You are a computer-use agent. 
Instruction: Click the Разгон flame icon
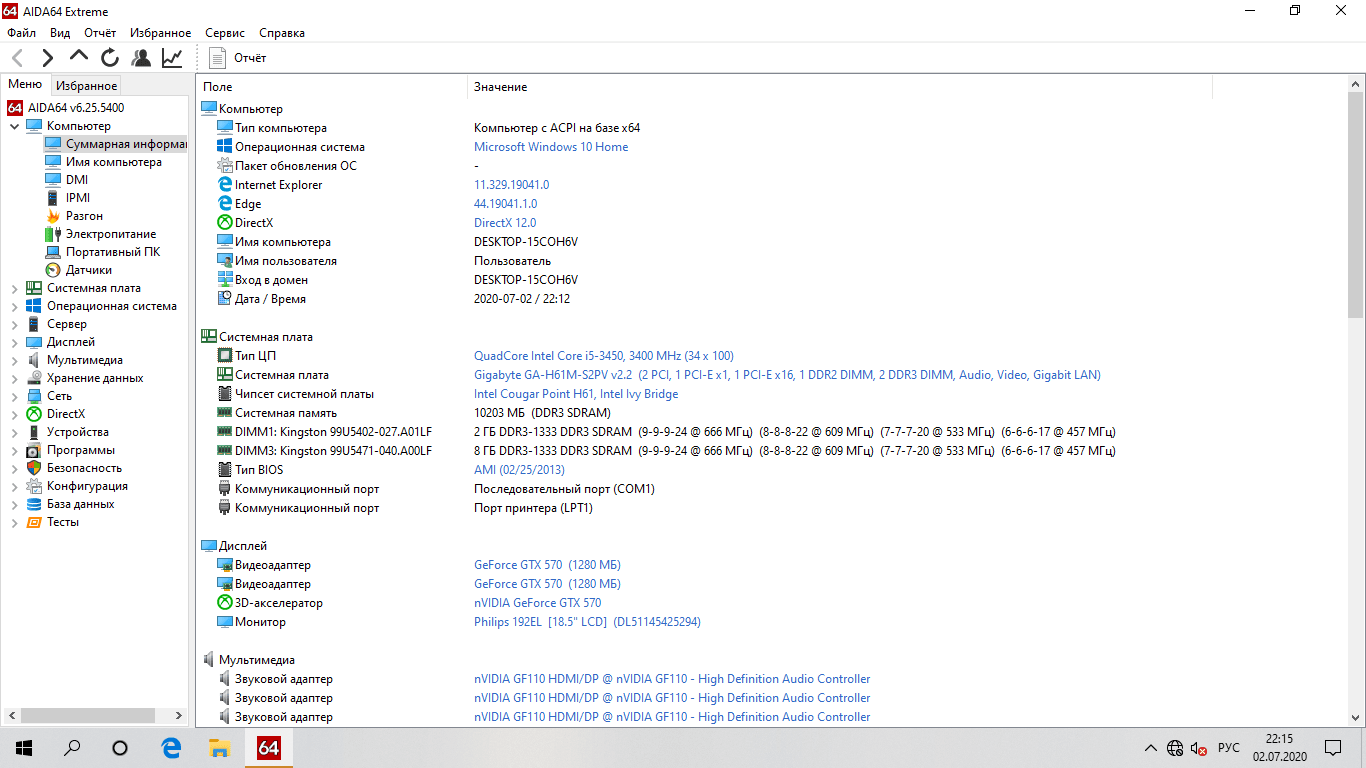[53, 216]
